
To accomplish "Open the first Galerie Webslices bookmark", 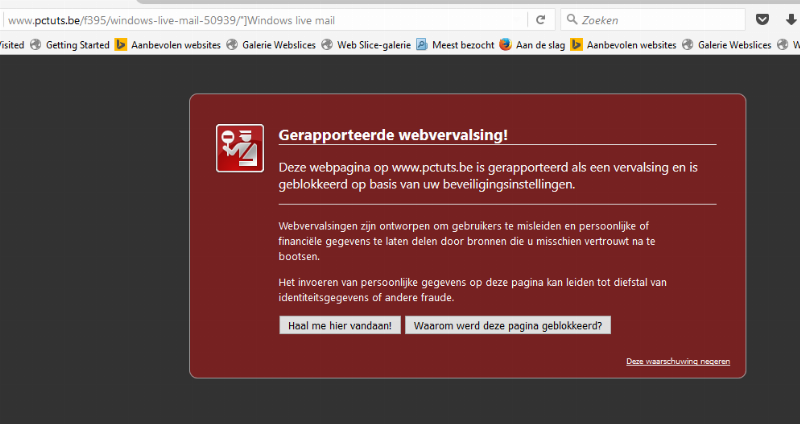I will pyautogui.click(x=278, y=44).
